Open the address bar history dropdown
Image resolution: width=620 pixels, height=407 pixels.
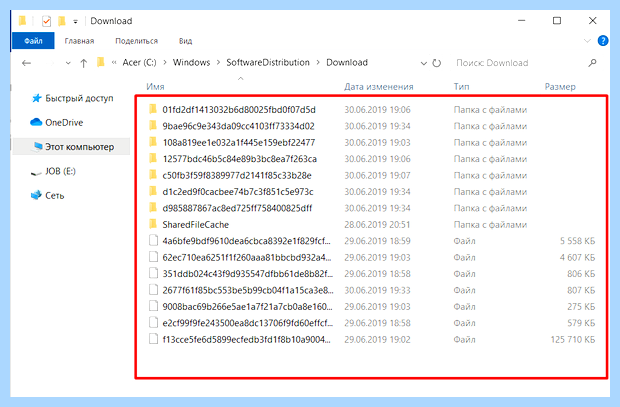tap(423, 63)
